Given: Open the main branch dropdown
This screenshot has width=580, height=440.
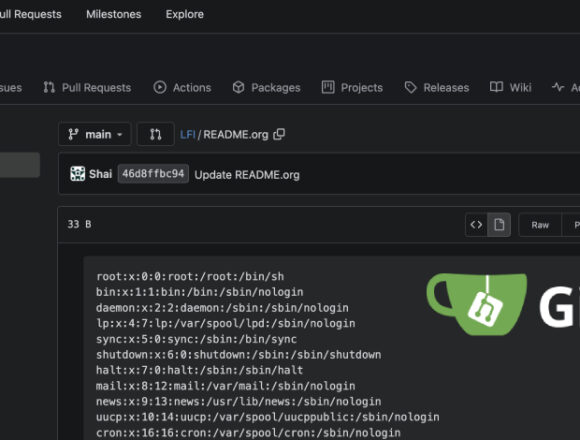Looking at the screenshot, I should coord(95,134).
